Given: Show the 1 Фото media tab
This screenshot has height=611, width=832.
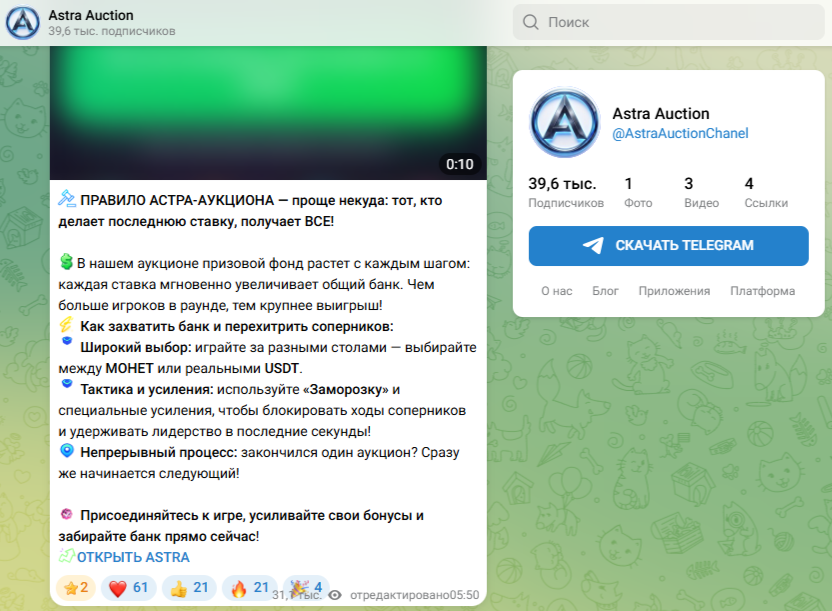Looking at the screenshot, I should pyautogui.click(x=638, y=192).
